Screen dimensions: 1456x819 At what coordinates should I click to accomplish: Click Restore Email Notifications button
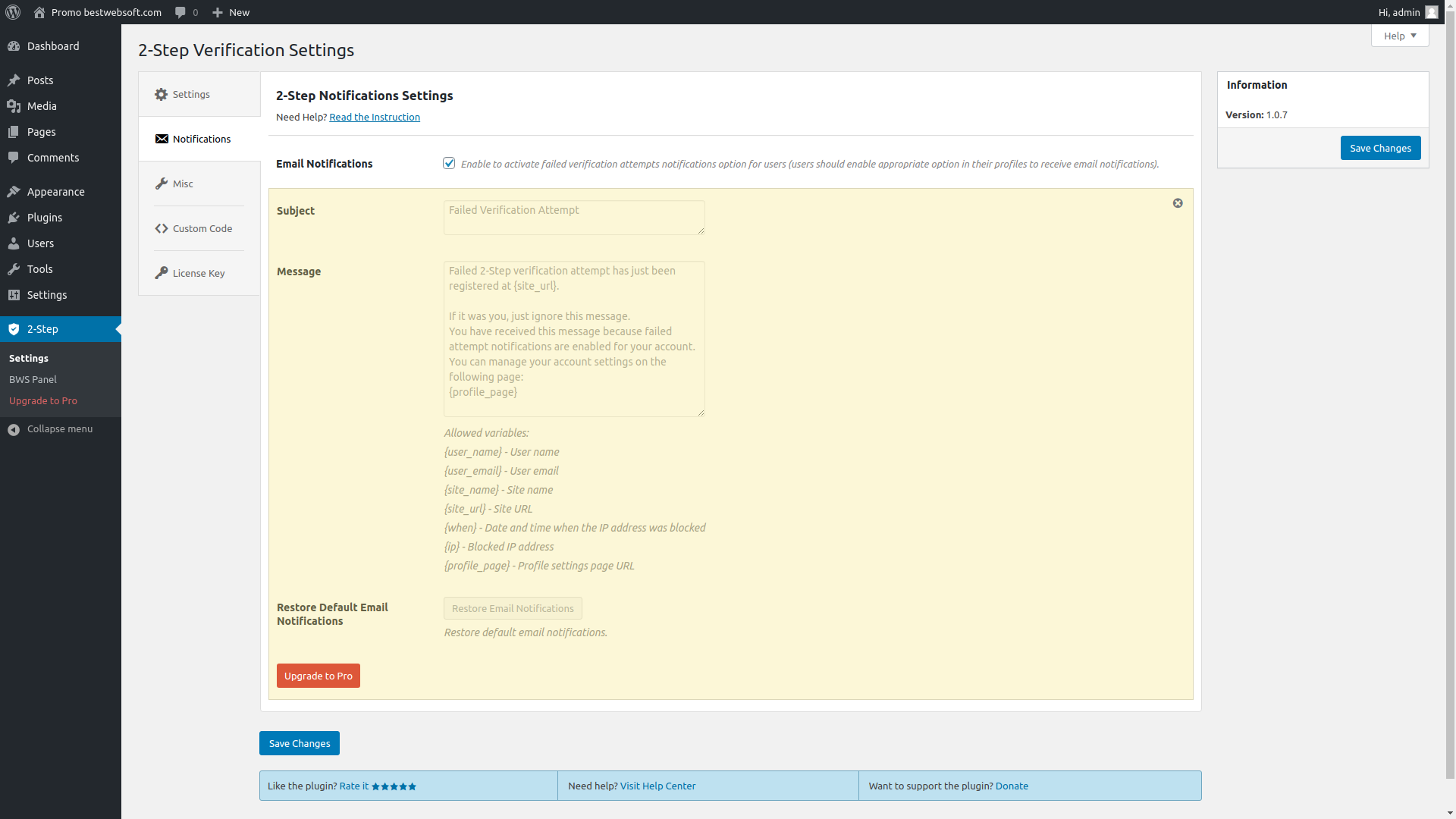point(512,608)
